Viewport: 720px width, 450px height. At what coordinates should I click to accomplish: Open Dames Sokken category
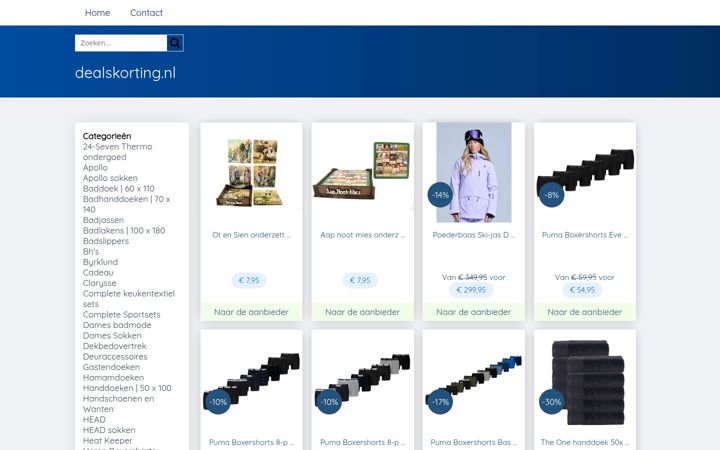pyautogui.click(x=112, y=336)
